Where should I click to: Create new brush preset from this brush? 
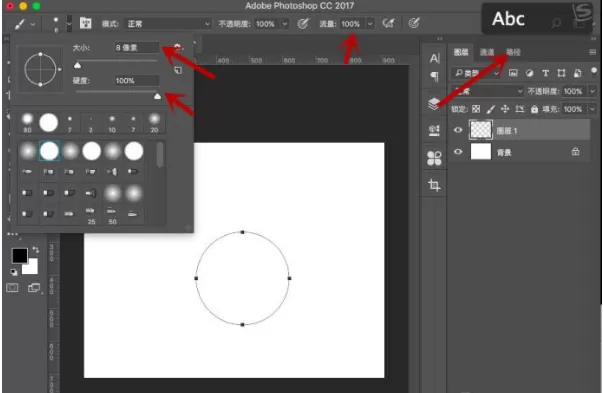(x=178, y=70)
